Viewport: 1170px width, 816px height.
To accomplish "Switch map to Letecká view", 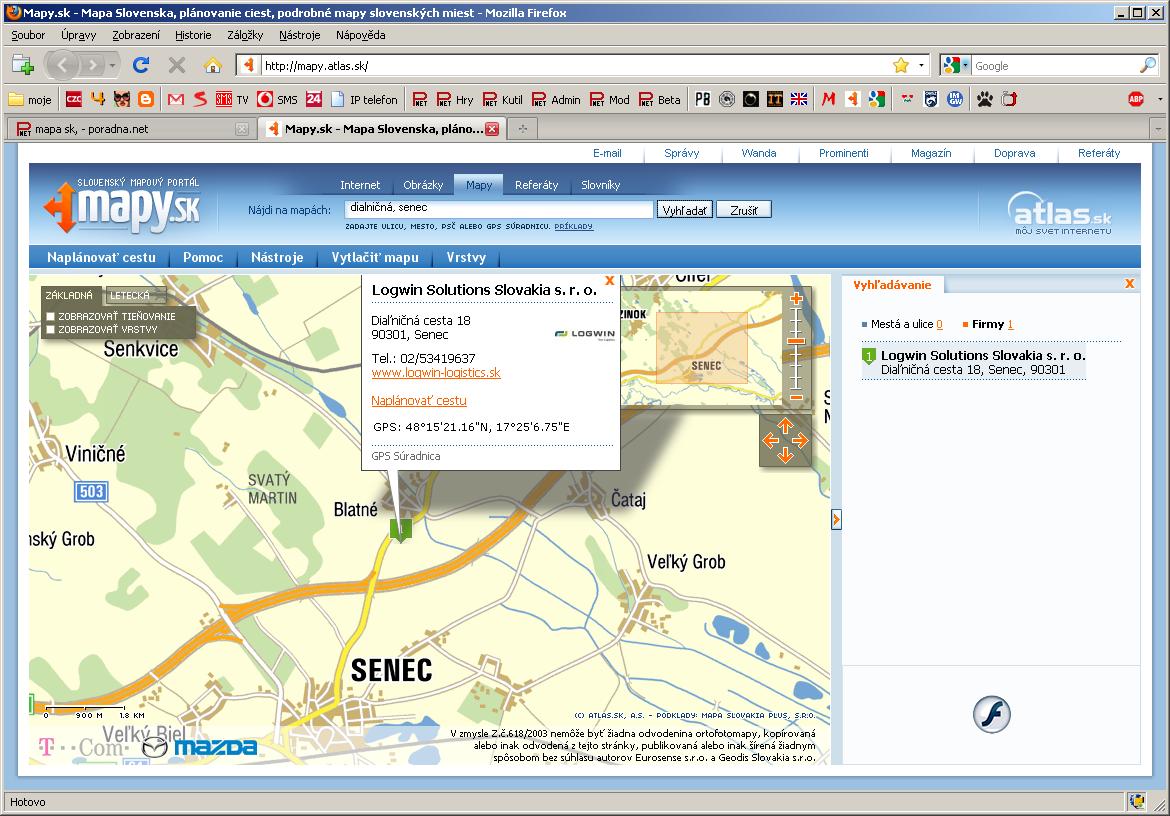I will click(x=130, y=296).
